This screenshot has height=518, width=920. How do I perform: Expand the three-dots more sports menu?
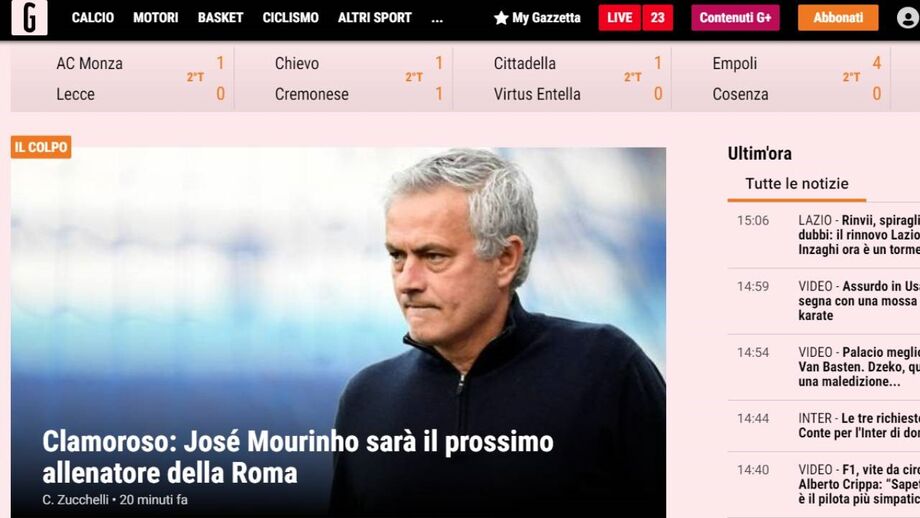click(x=437, y=18)
